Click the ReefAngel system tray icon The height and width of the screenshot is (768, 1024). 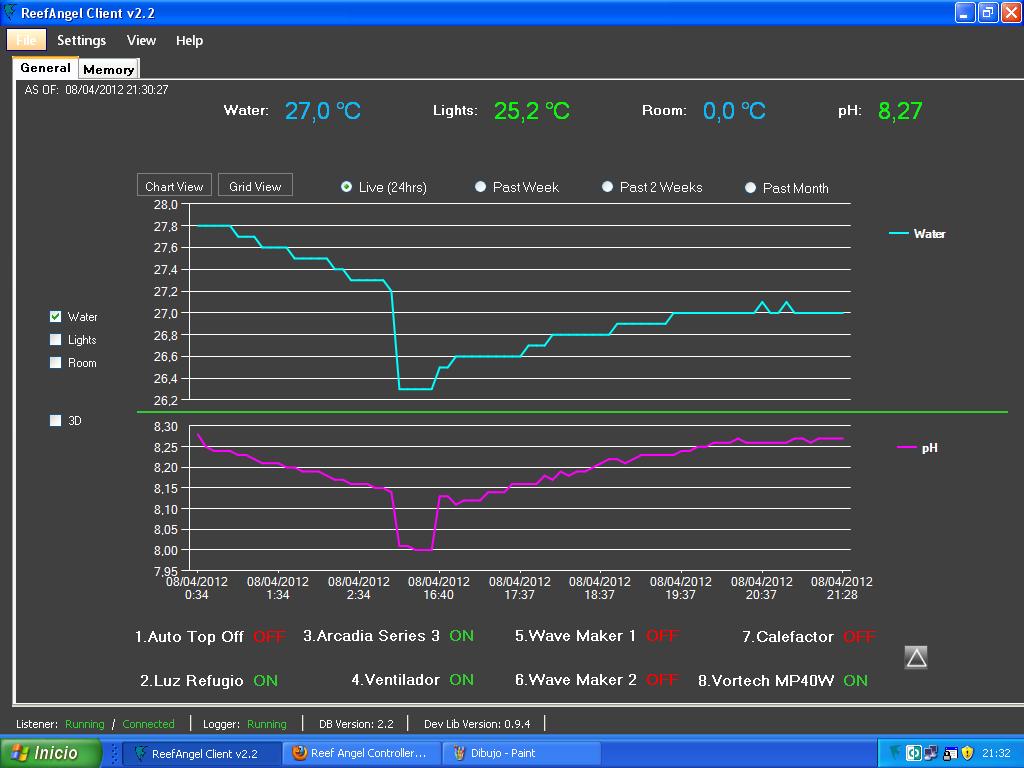895,753
